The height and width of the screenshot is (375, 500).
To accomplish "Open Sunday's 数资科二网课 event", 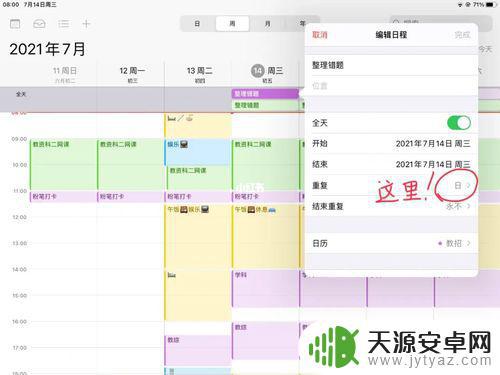I will (63, 164).
